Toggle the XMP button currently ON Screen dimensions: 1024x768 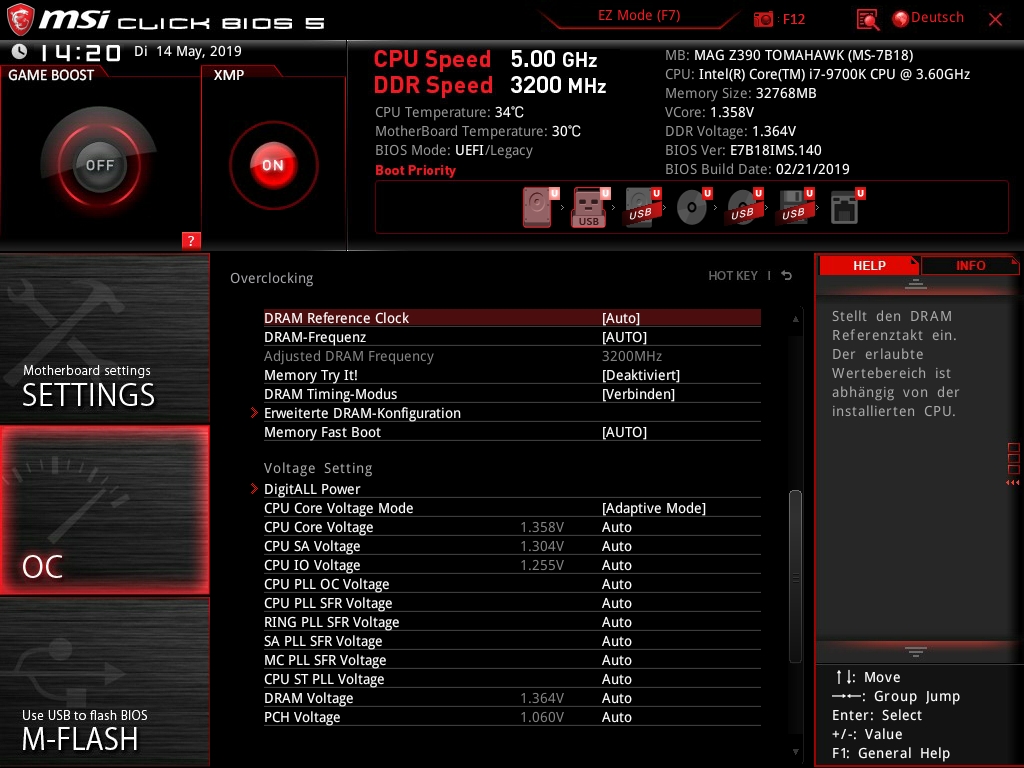(x=273, y=165)
